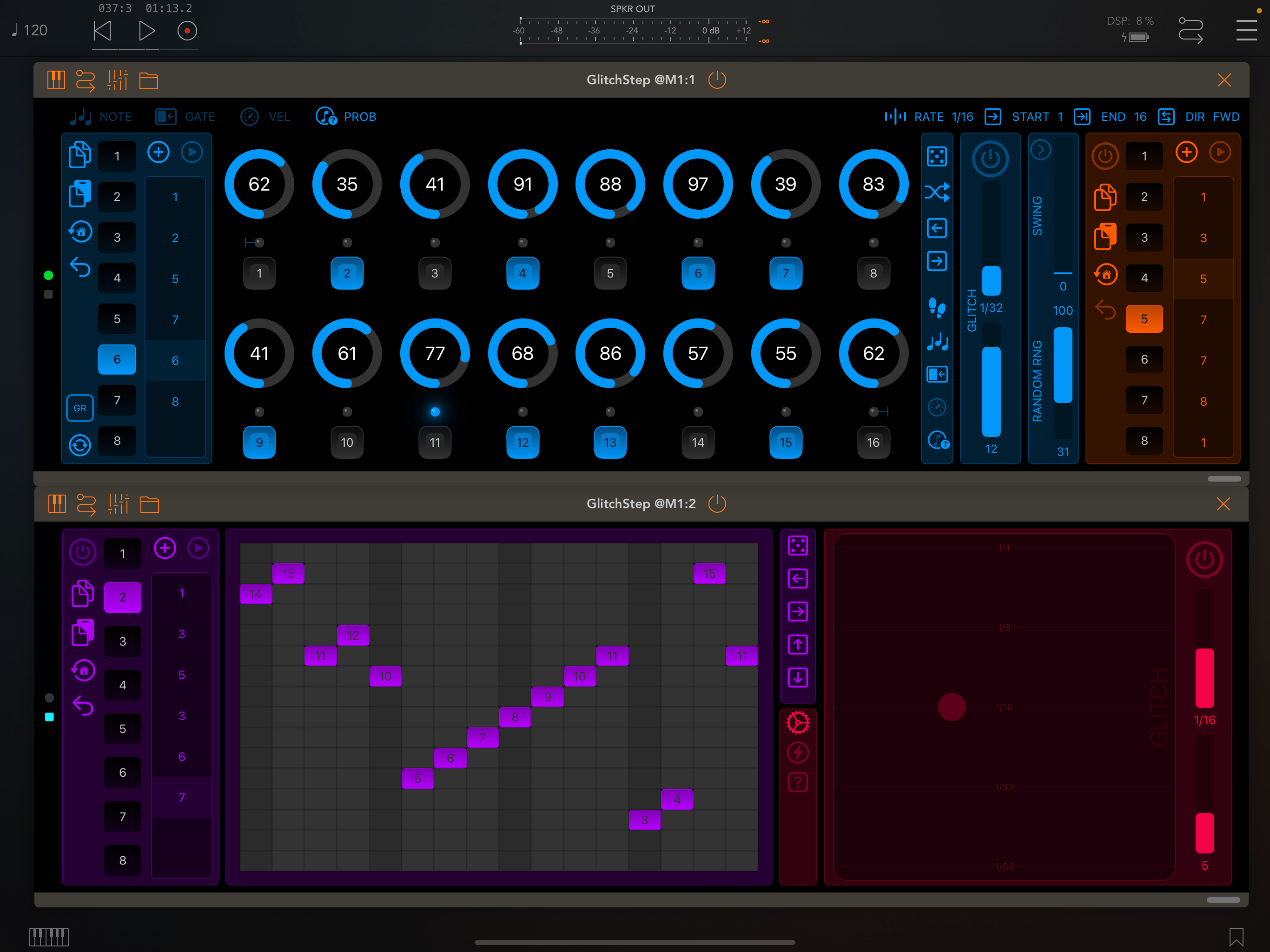Click purple shift-up arrow icon
The width and height of the screenshot is (1270, 952).
point(798,645)
